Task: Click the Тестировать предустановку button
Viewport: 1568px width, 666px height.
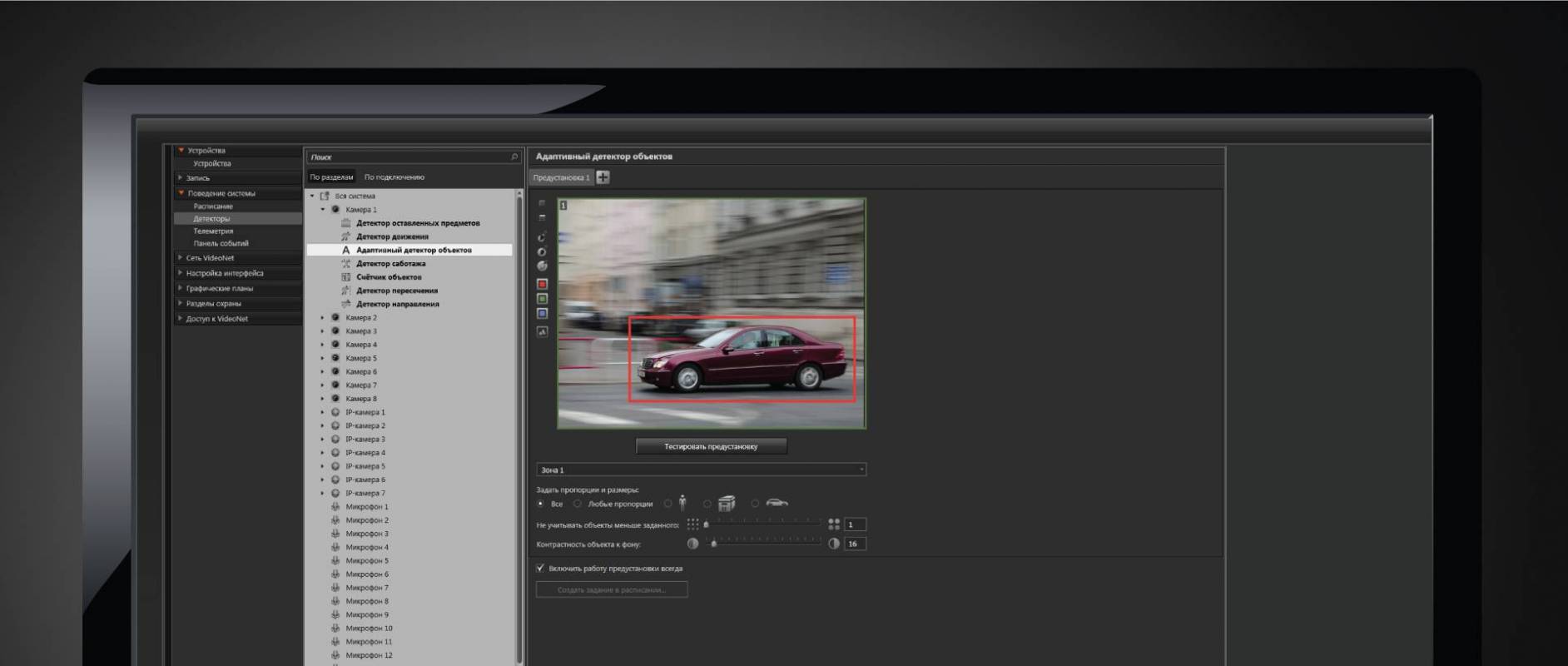Action: 711,446
